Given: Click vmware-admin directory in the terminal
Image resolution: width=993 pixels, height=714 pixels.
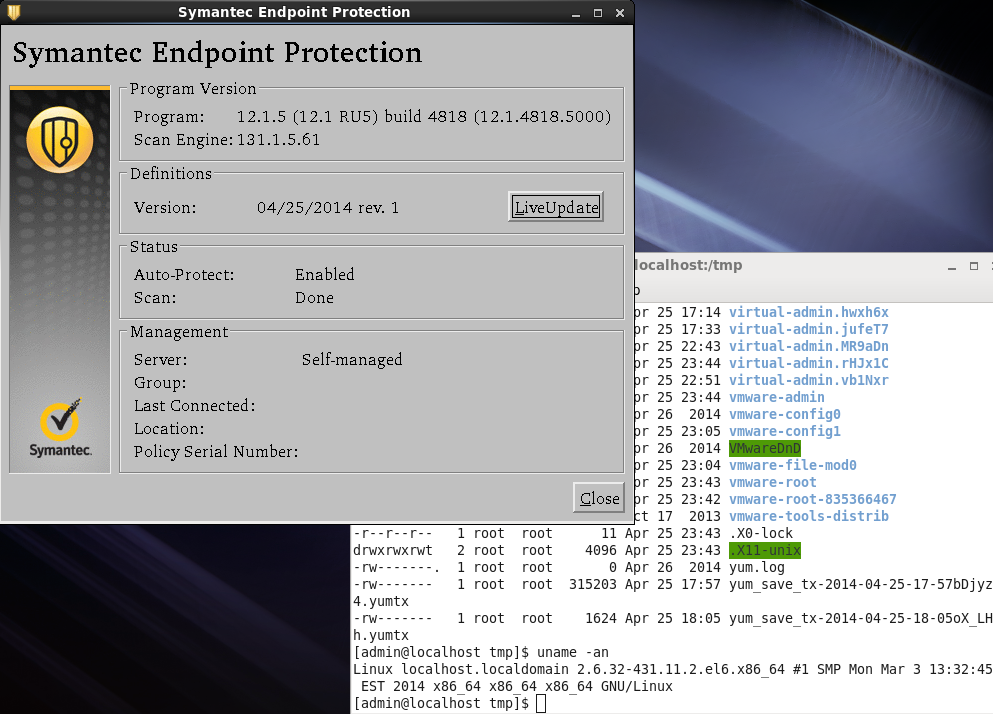Looking at the screenshot, I should (x=777, y=397).
